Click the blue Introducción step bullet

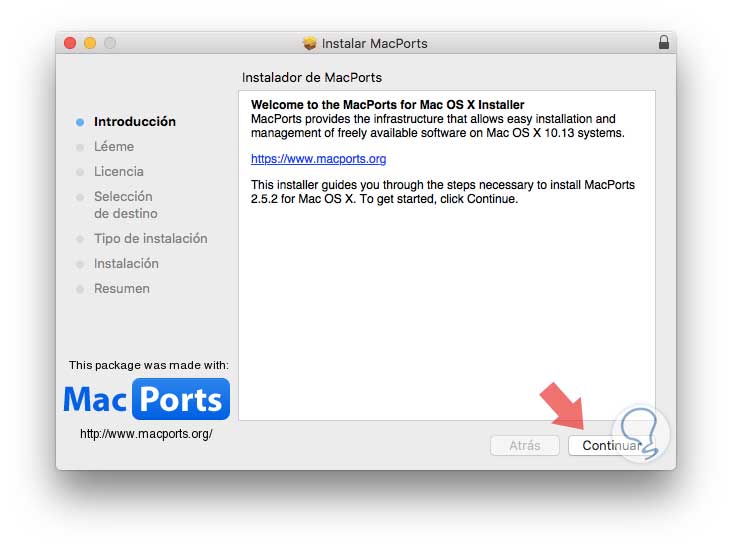(80, 122)
